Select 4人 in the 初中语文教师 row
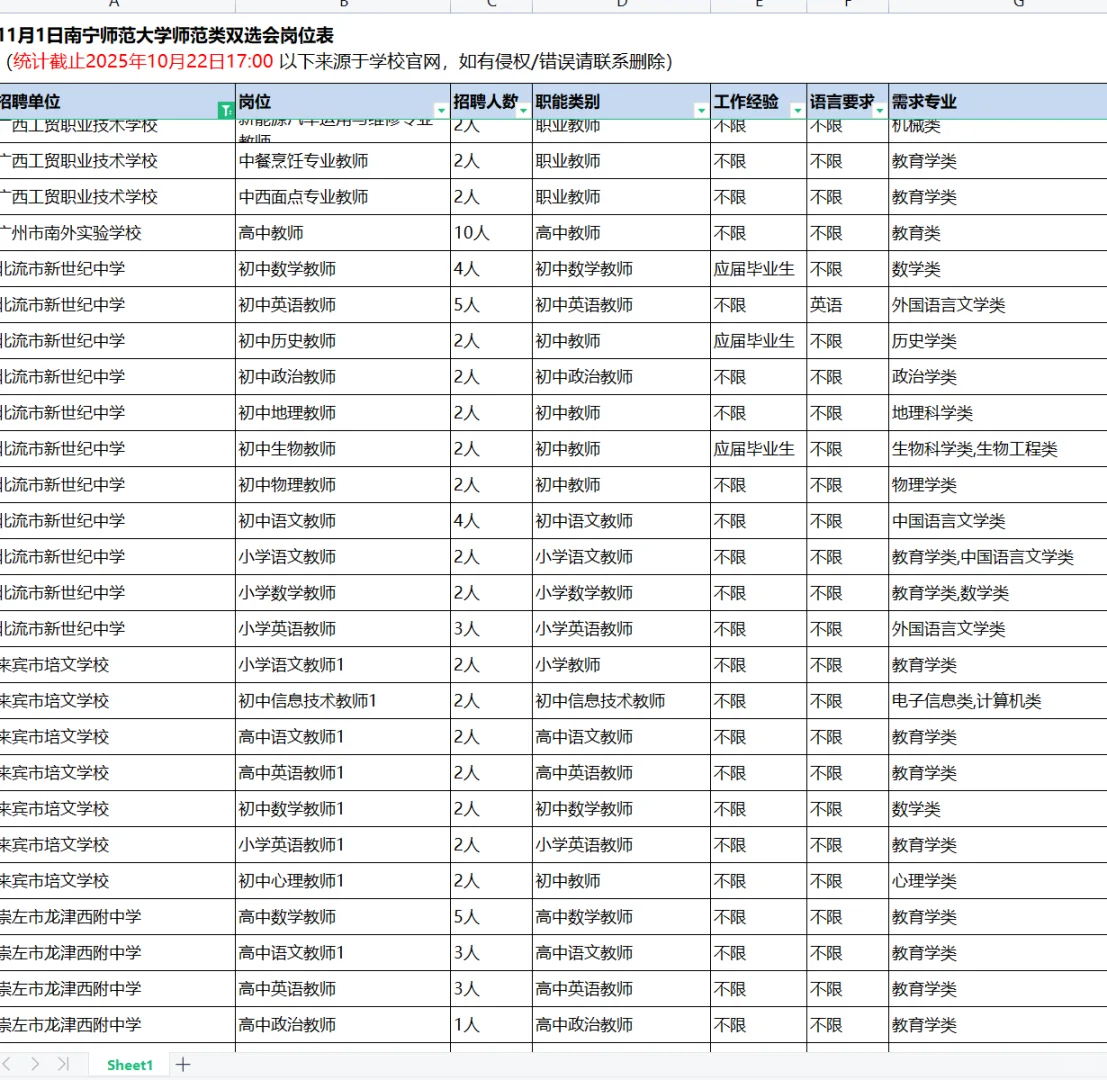 pos(491,521)
